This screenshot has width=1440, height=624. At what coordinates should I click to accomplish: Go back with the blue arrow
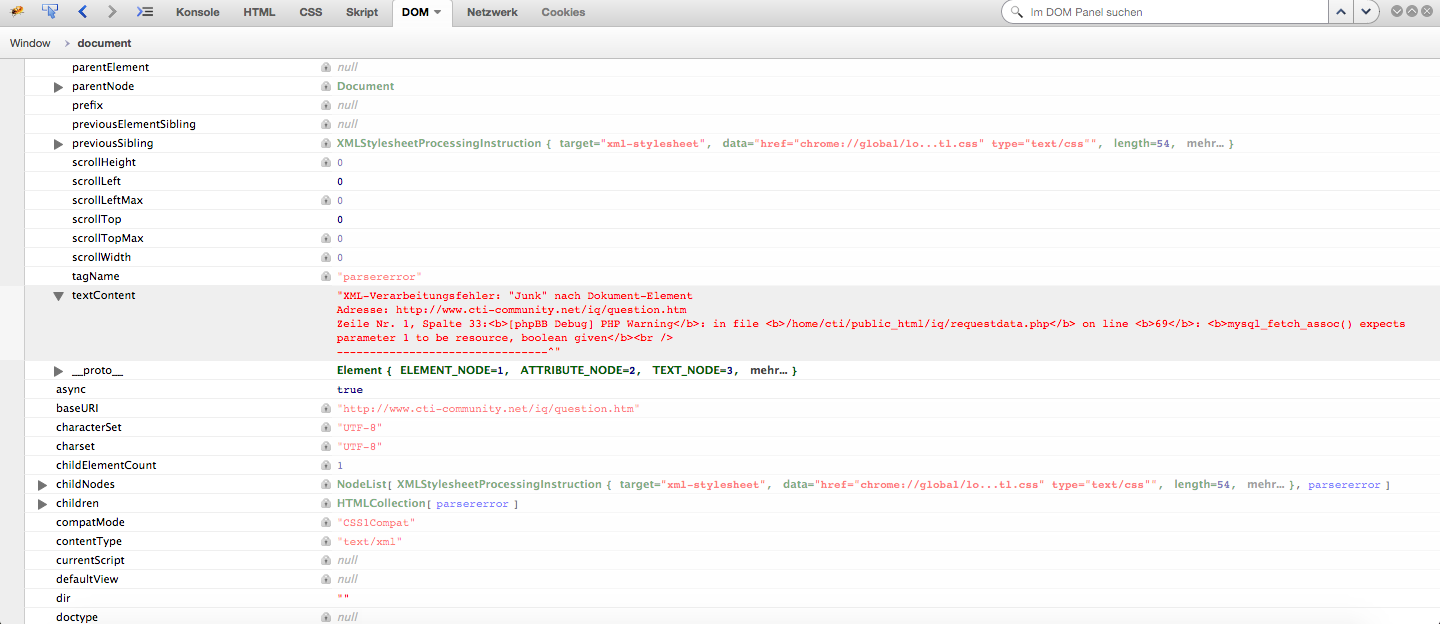tap(83, 12)
